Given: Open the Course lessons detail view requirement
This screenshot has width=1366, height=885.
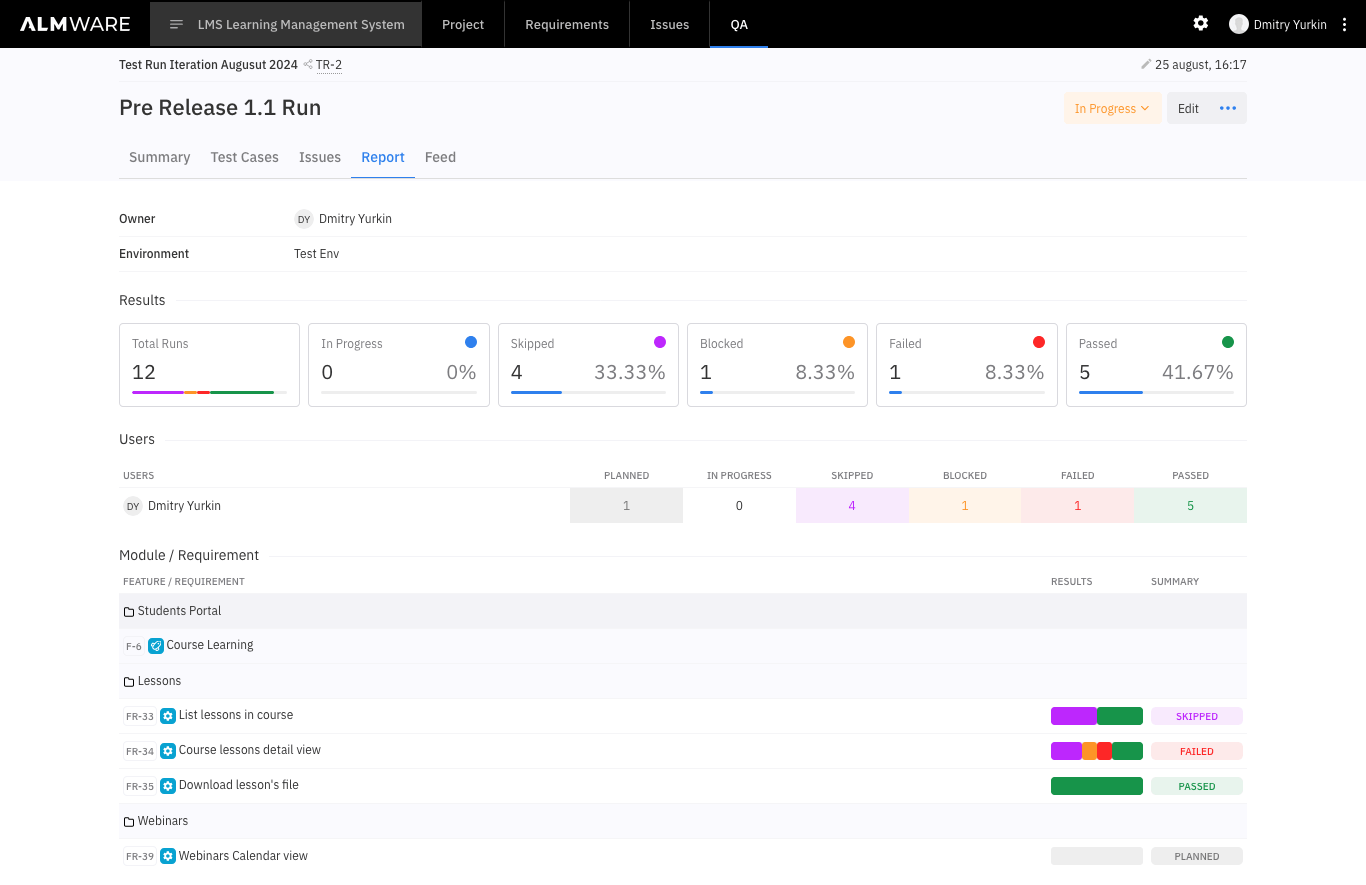Looking at the screenshot, I should coord(250,750).
